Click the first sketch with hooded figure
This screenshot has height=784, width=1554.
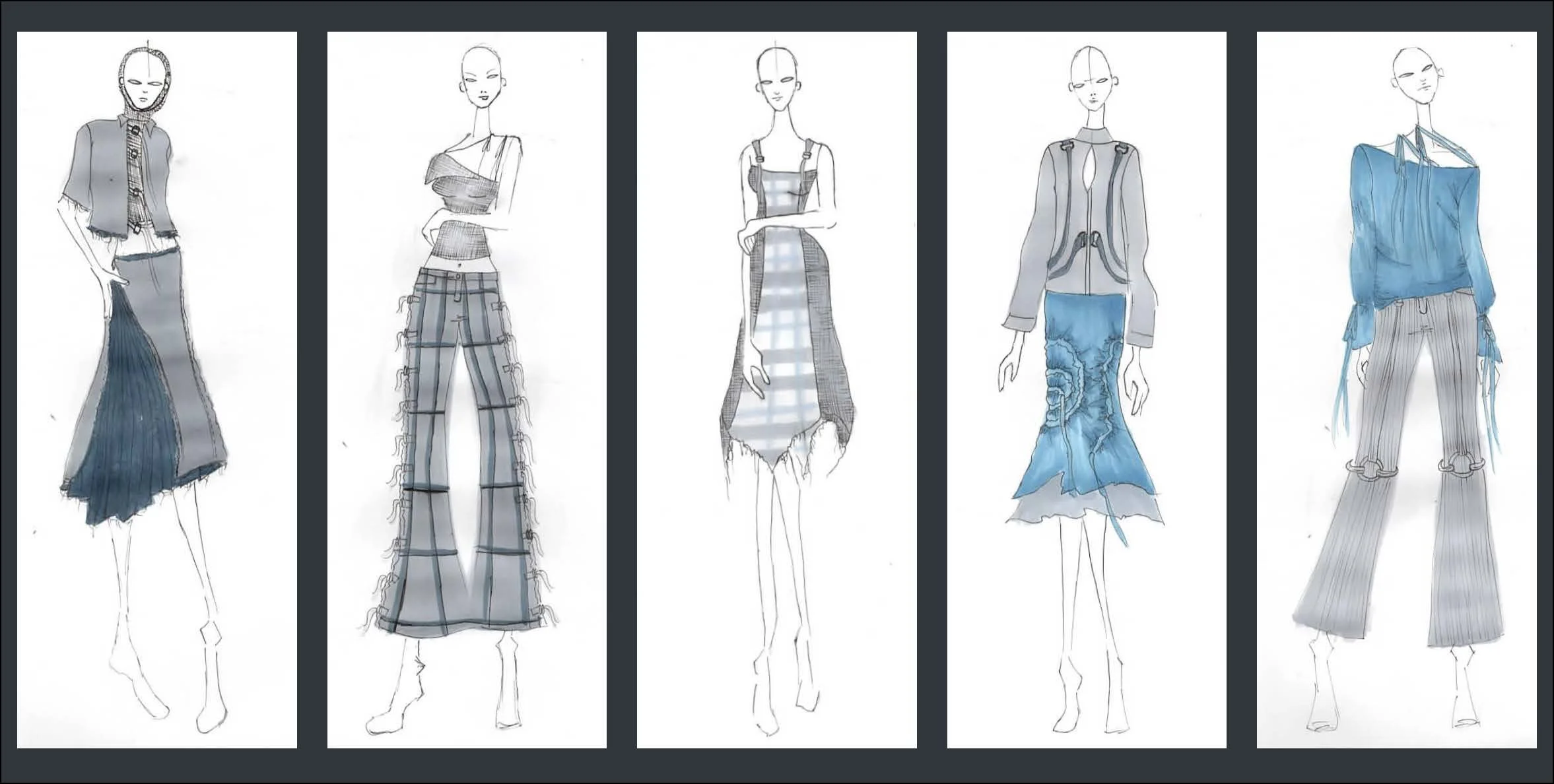156,389
